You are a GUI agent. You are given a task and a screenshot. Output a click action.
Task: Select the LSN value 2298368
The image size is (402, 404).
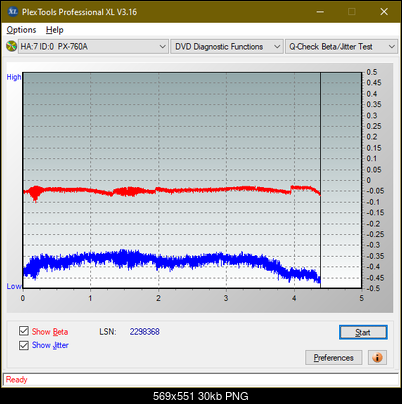145,332
